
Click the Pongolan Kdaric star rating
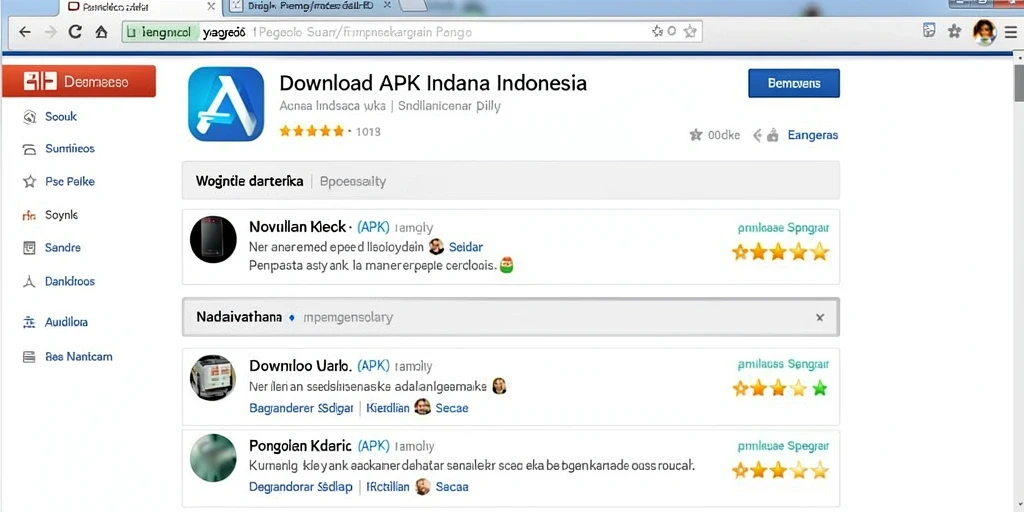click(780, 470)
